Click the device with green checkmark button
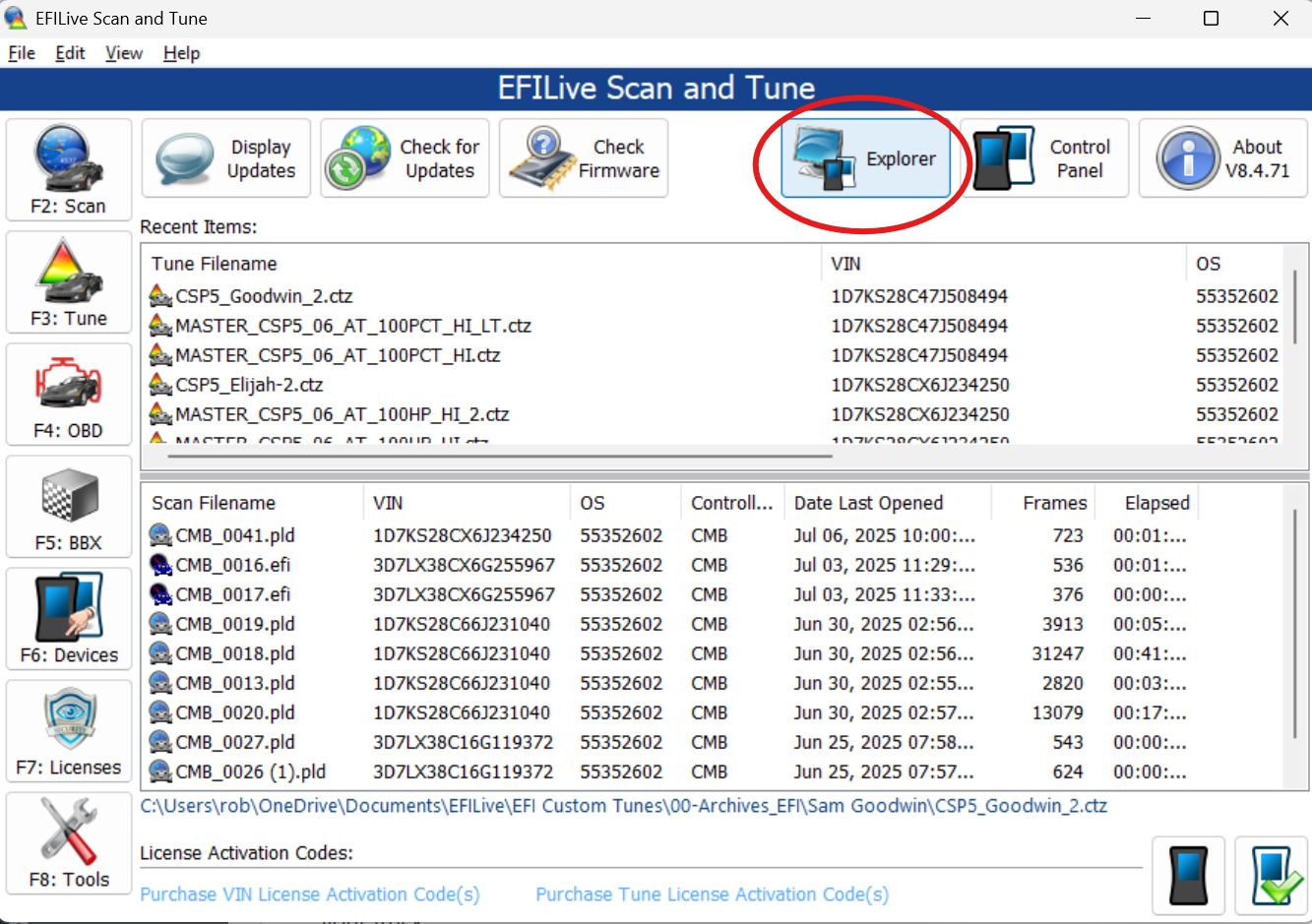The image size is (1312, 924). pos(1272,876)
